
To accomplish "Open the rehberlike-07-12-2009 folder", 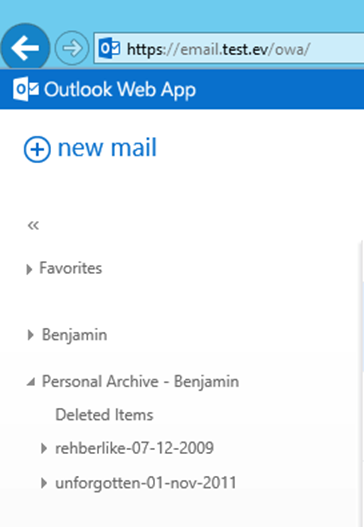I will tap(134, 448).
